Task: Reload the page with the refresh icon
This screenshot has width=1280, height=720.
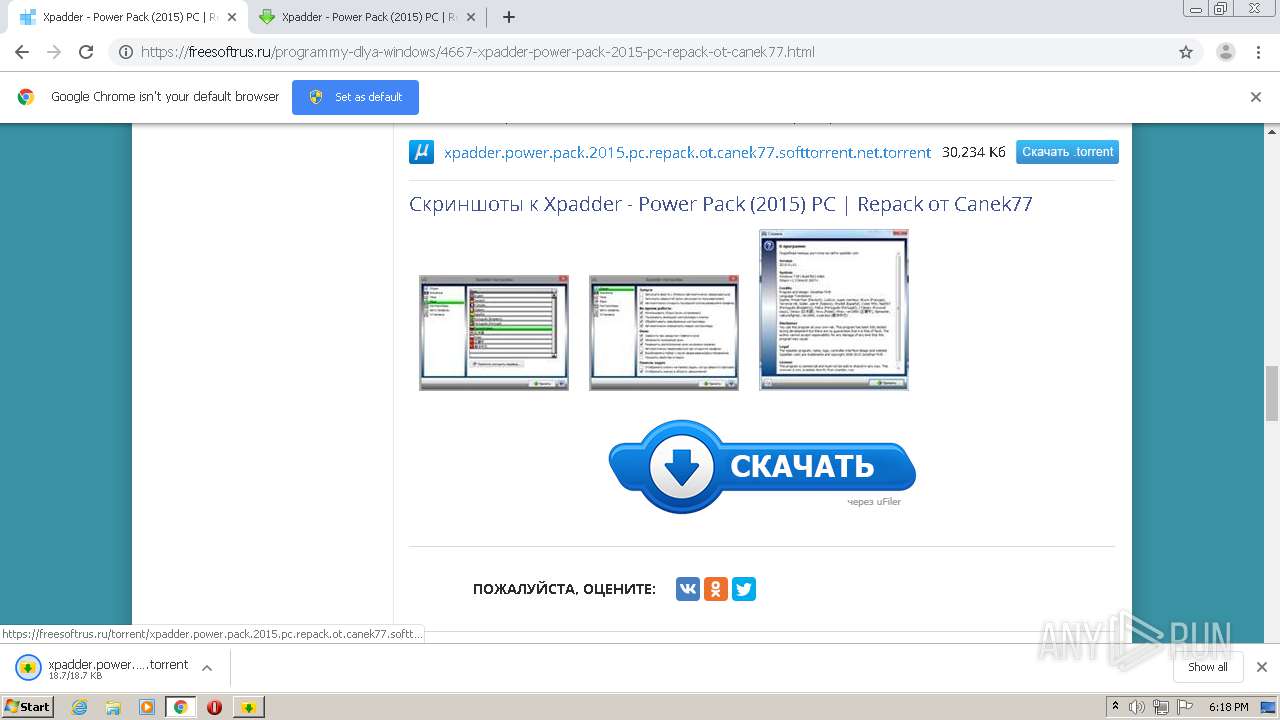Action: click(x=86, y=52)
